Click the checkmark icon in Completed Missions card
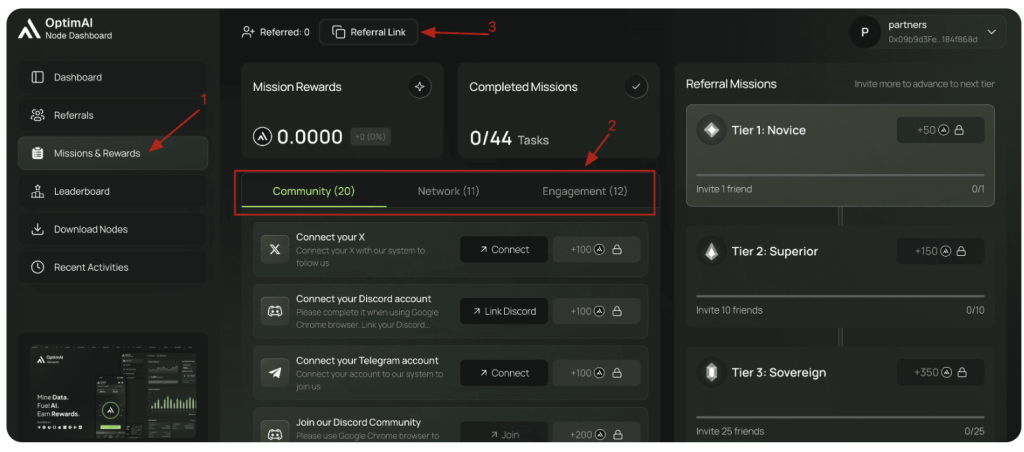Viewport: 1024px width, 452px height. (636, 87)
